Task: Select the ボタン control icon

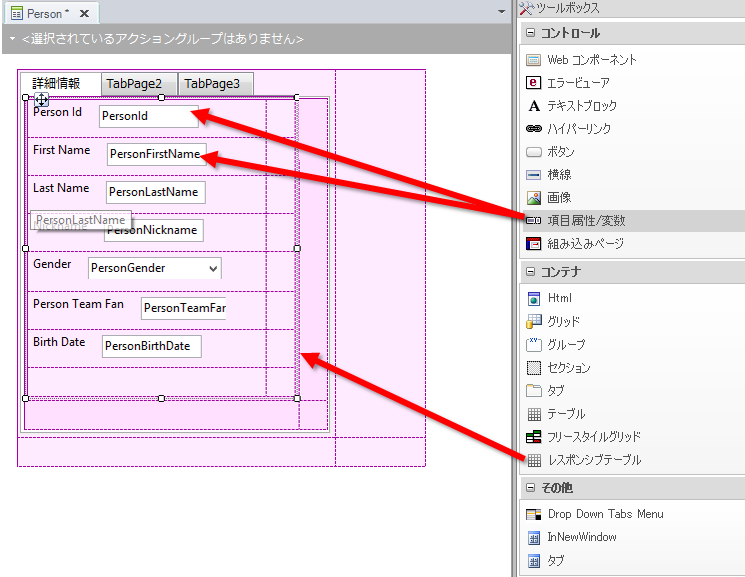Action: (x=534, y=152)
